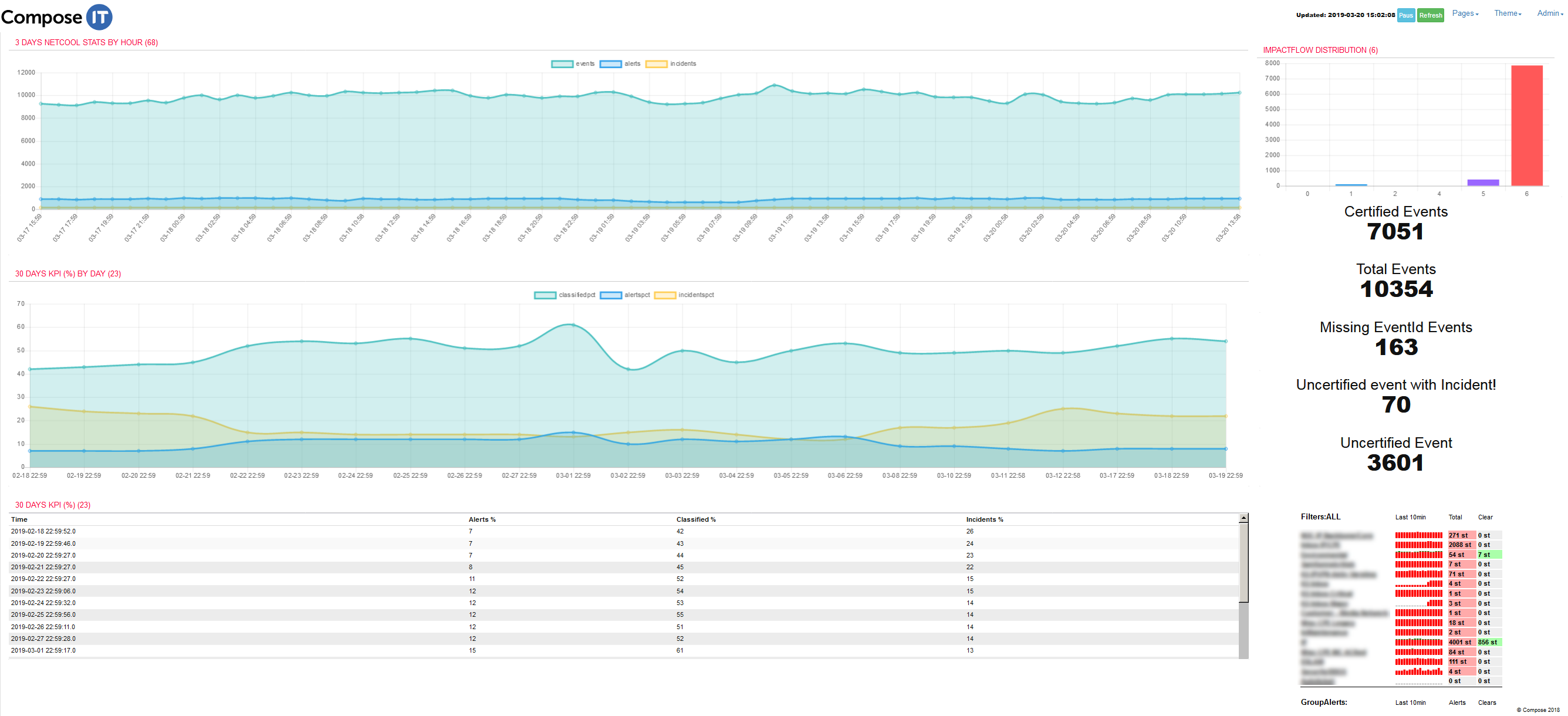This screenshot has width=1568, height=716.
Task: Click the Compose IT logo
Action: [56, 17]
